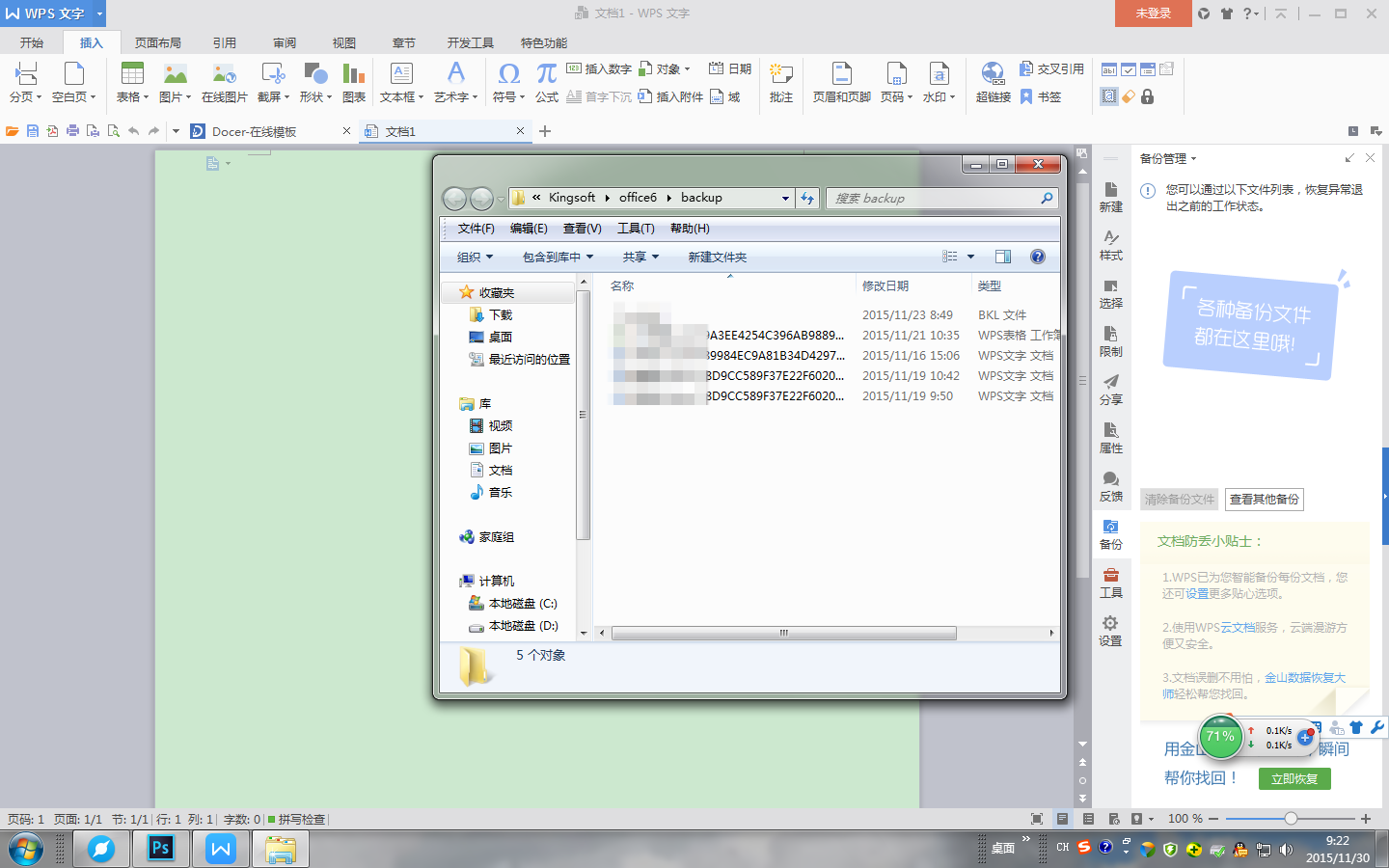Switch to the 页面布局 ribbon tab
Image resolution: width=1389 pixels, height=868 pixels.
157,42
